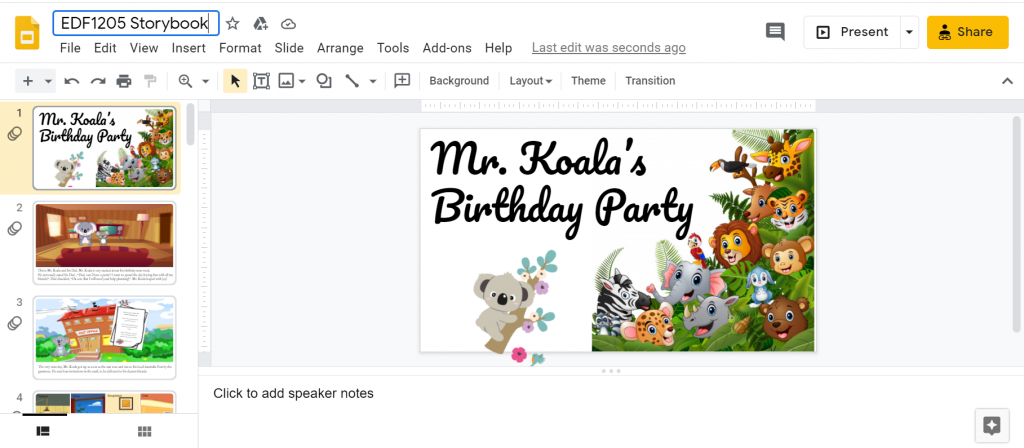The image size is (1024, 448).
Task: Select slide 1 thumbnail in filmstrip
Action: click(x=104, y=148)
